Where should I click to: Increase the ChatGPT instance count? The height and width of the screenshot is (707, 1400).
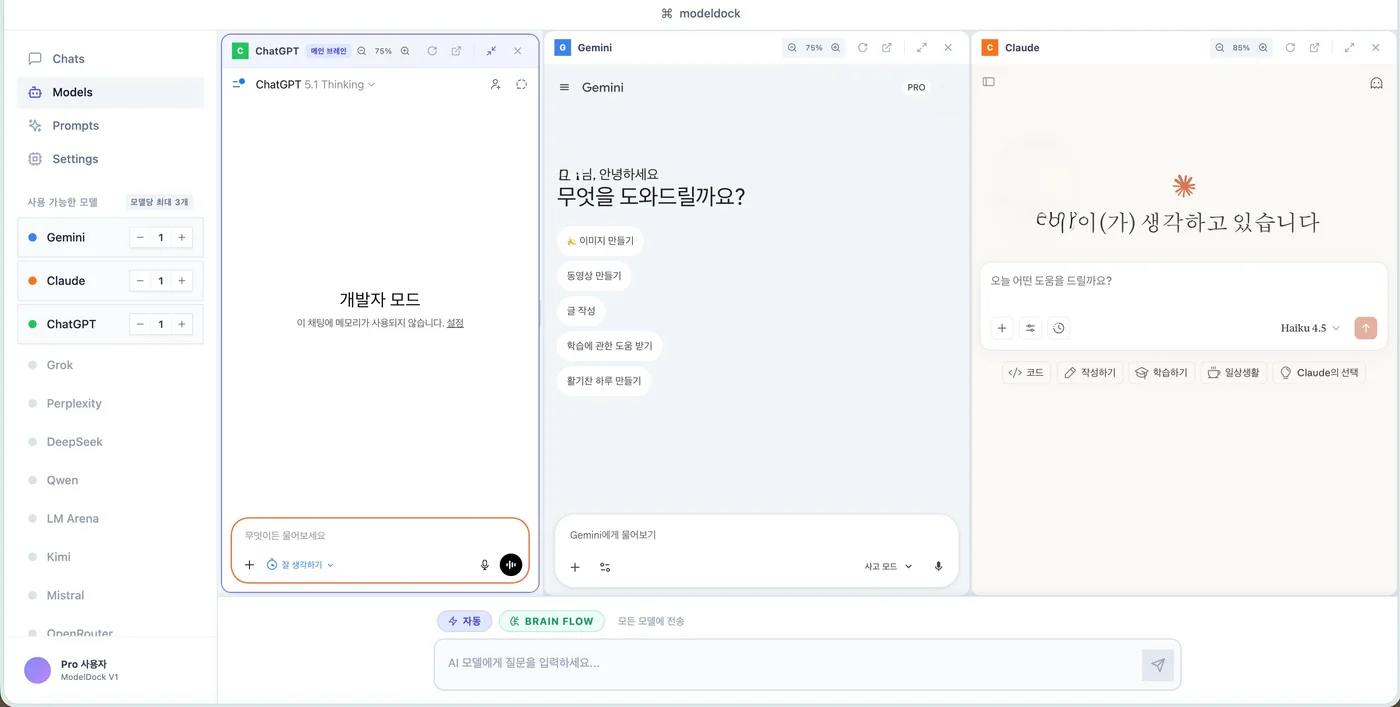point(182,324)
